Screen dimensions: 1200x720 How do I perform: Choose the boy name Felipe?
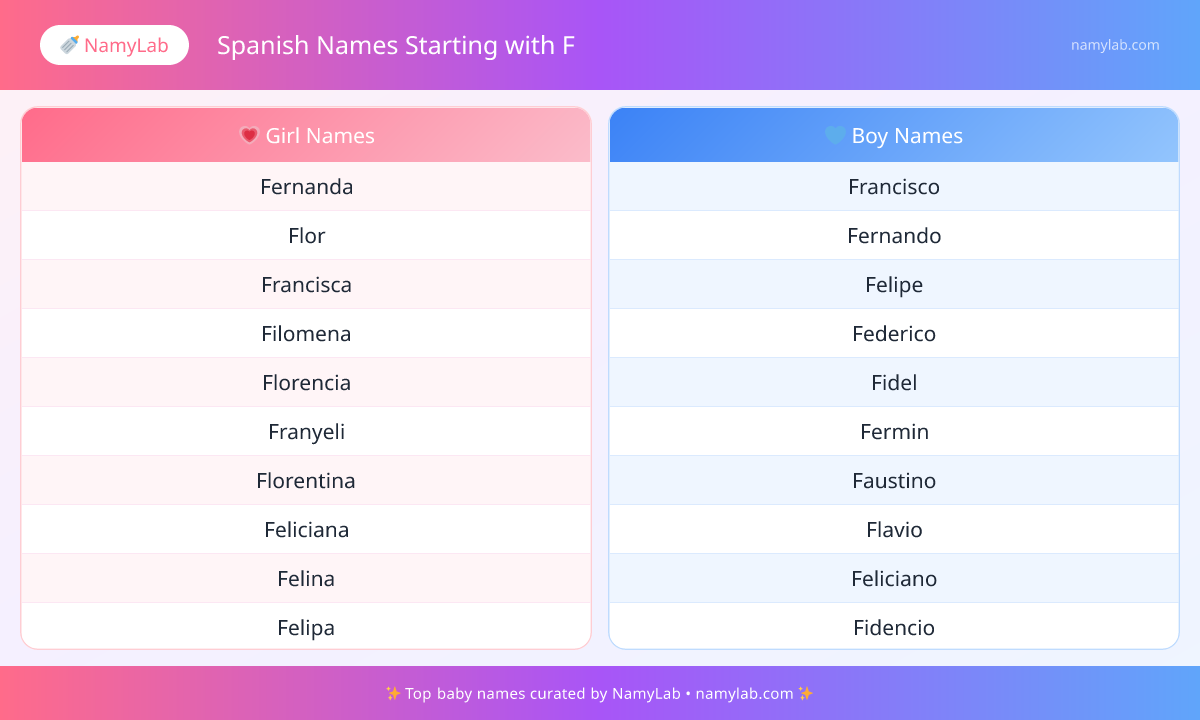(894, 285)
